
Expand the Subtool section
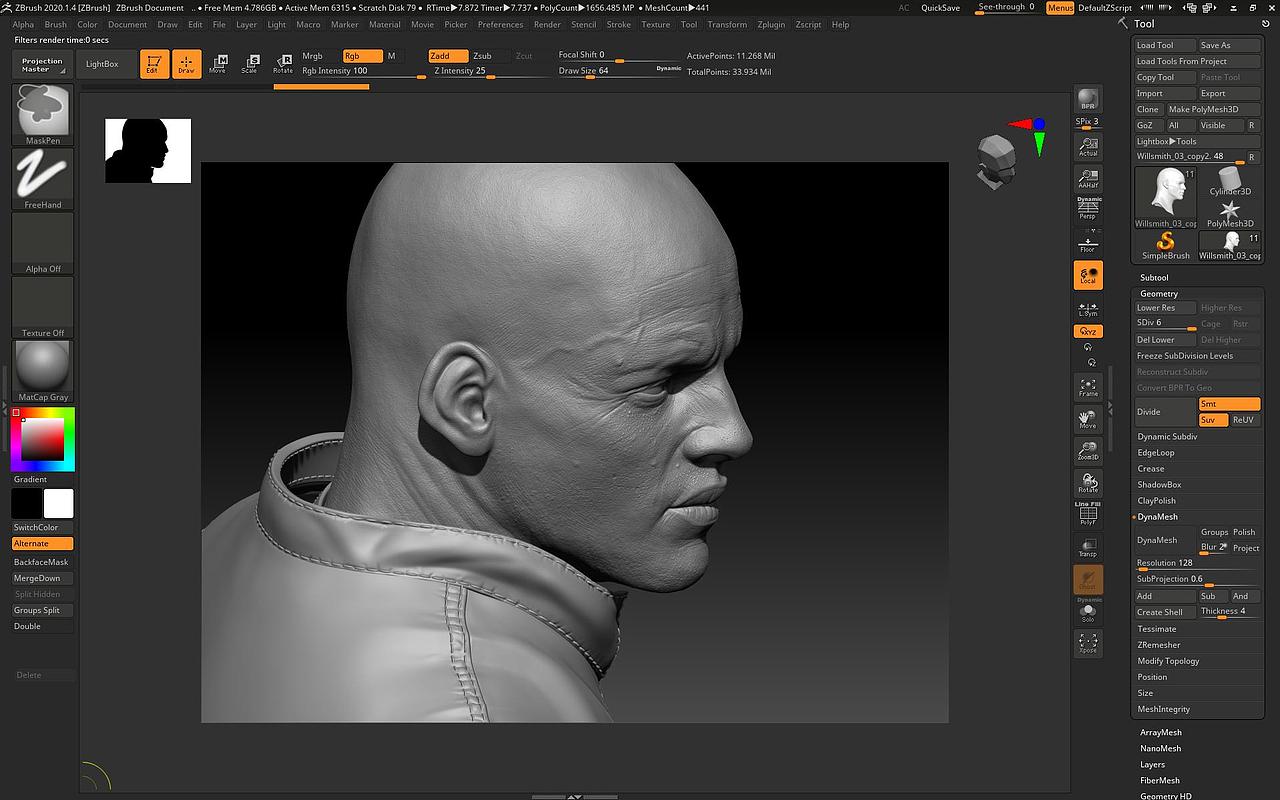pos(1154,277)
